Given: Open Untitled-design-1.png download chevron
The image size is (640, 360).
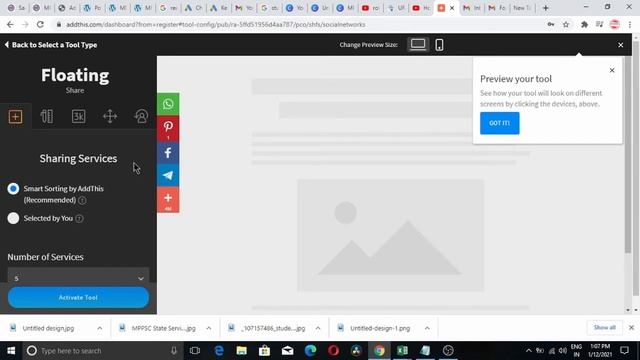Looking at the screenshot, I should click(427, 328).
